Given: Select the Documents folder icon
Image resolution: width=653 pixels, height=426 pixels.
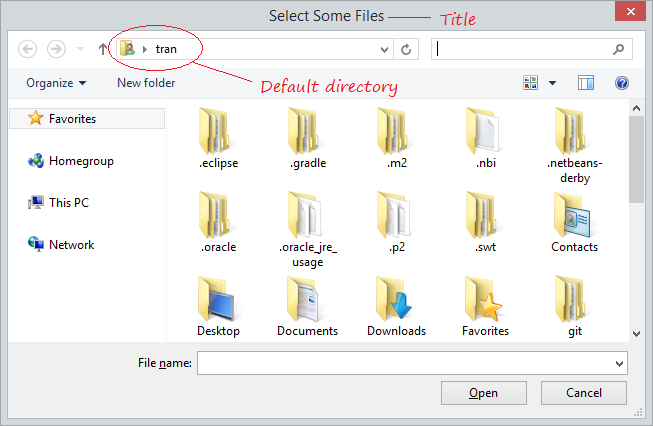Looking at the screenshot, I should [x=303, y=299].
